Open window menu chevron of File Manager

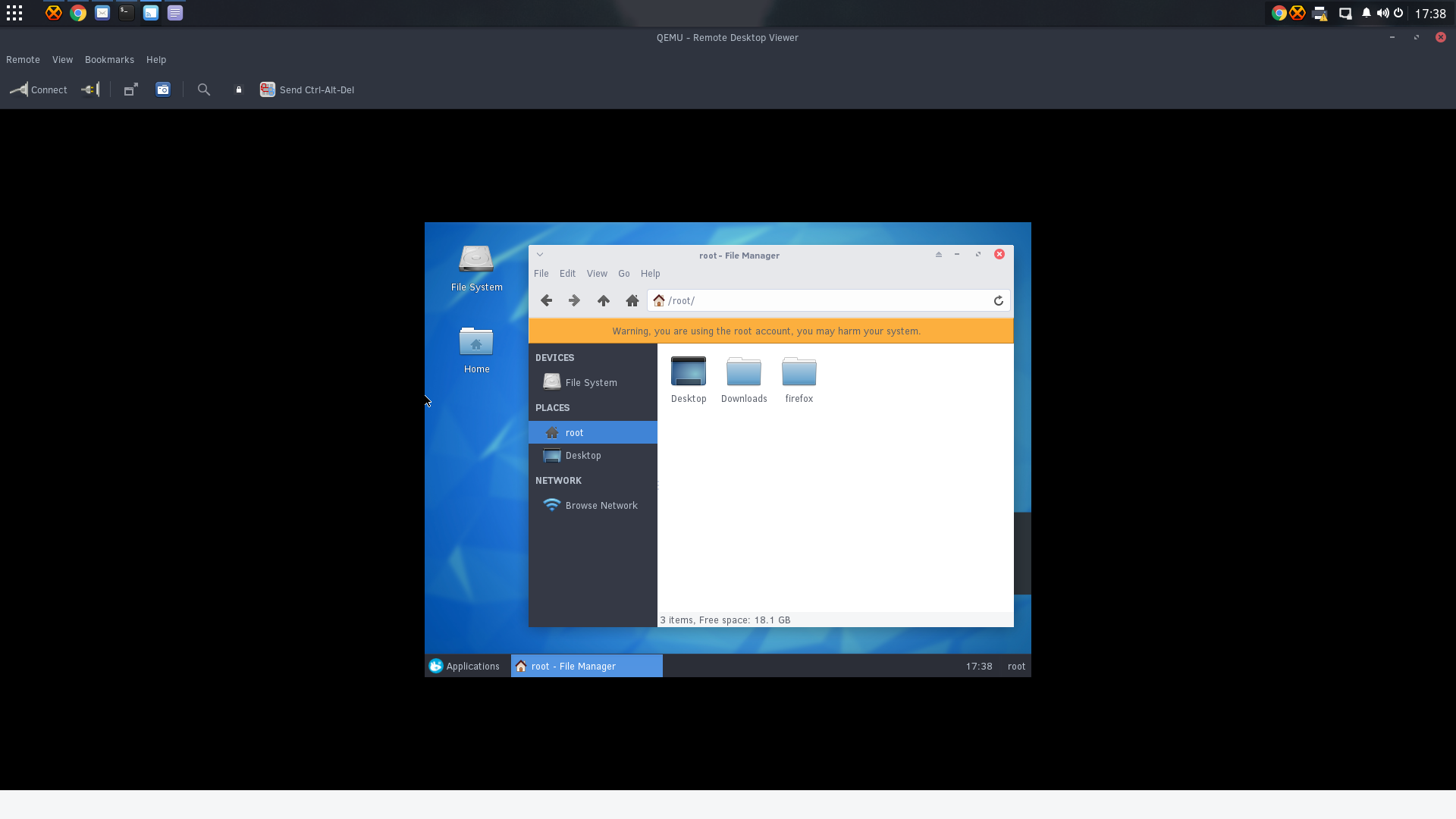click(x=540, y=255)
